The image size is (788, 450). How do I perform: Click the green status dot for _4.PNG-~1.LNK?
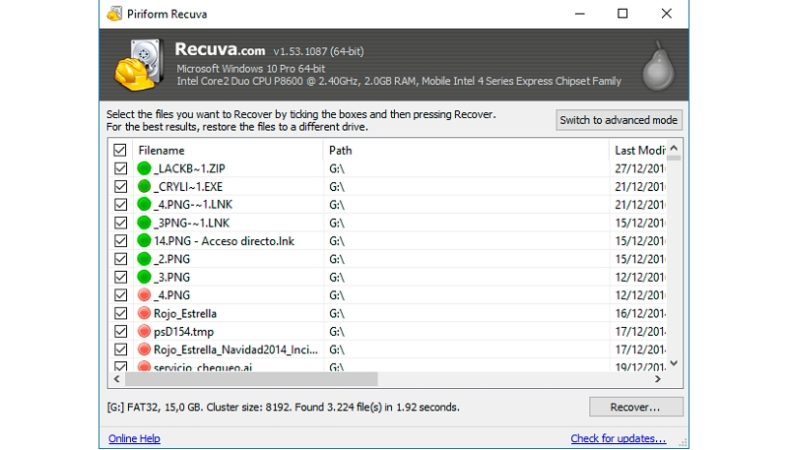[x=144, y=205]
